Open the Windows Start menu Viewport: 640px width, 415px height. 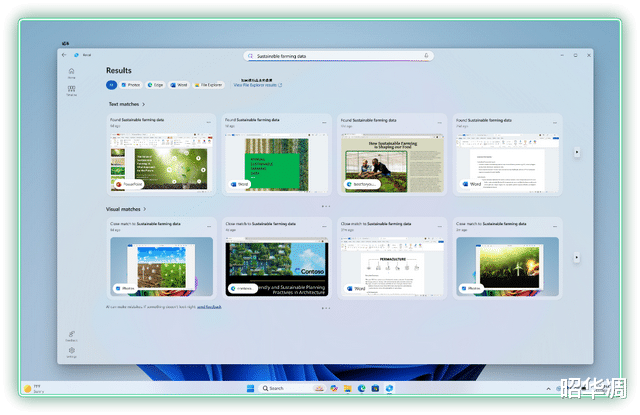[251, 388]
